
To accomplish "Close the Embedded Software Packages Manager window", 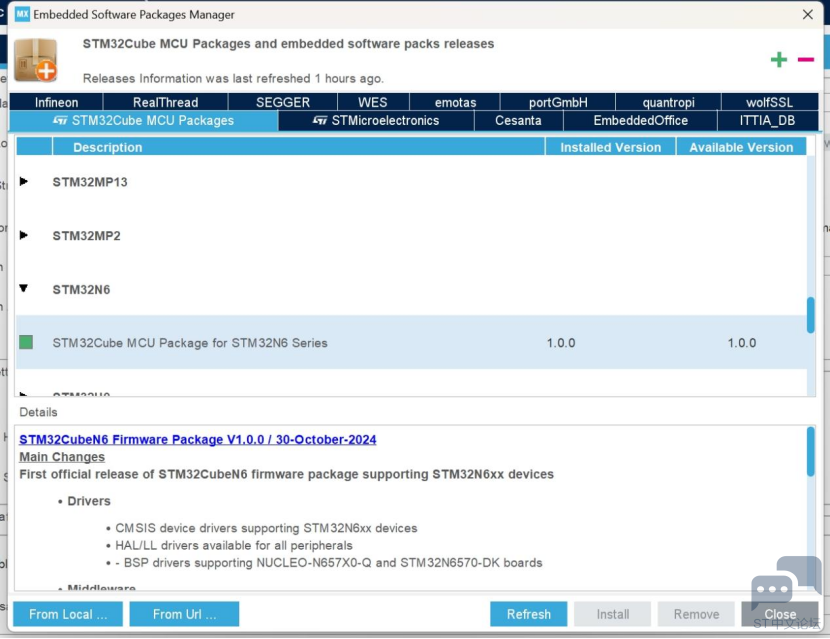I will coord(807,14).
